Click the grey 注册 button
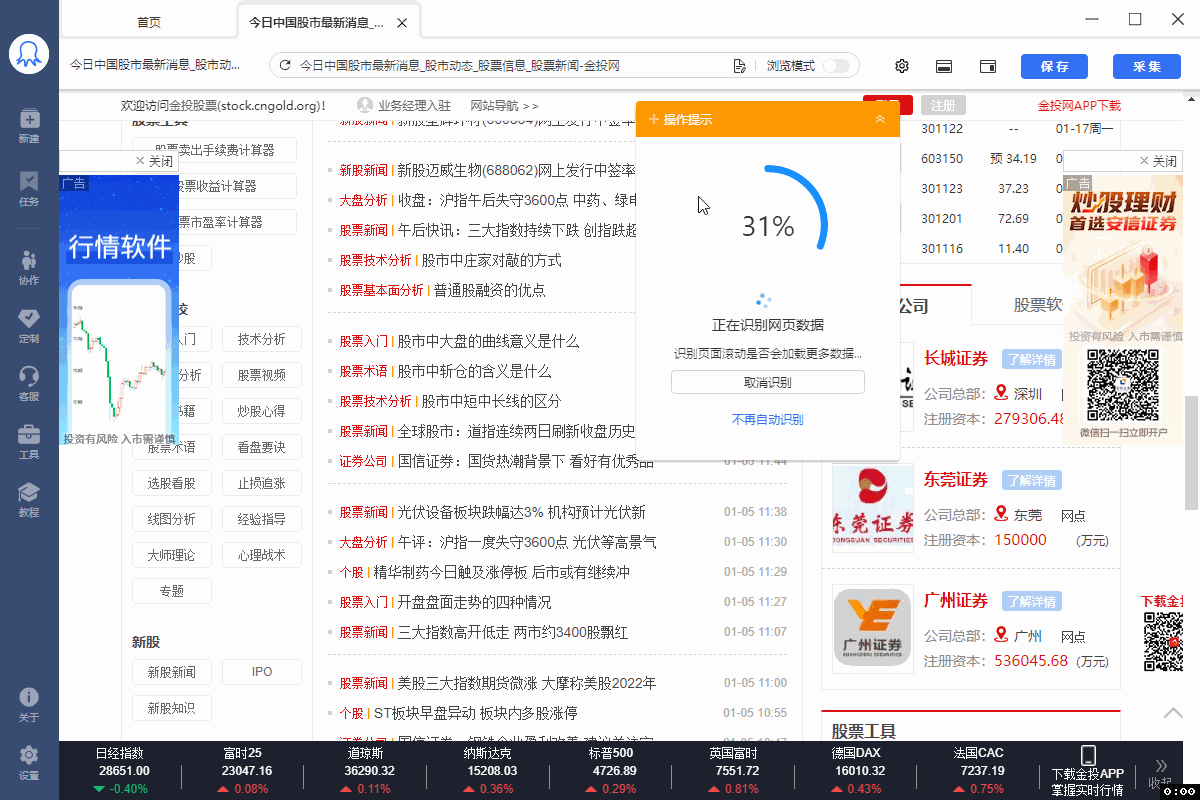The width and height of the screenshot is (1200, 800). (943, 105)
